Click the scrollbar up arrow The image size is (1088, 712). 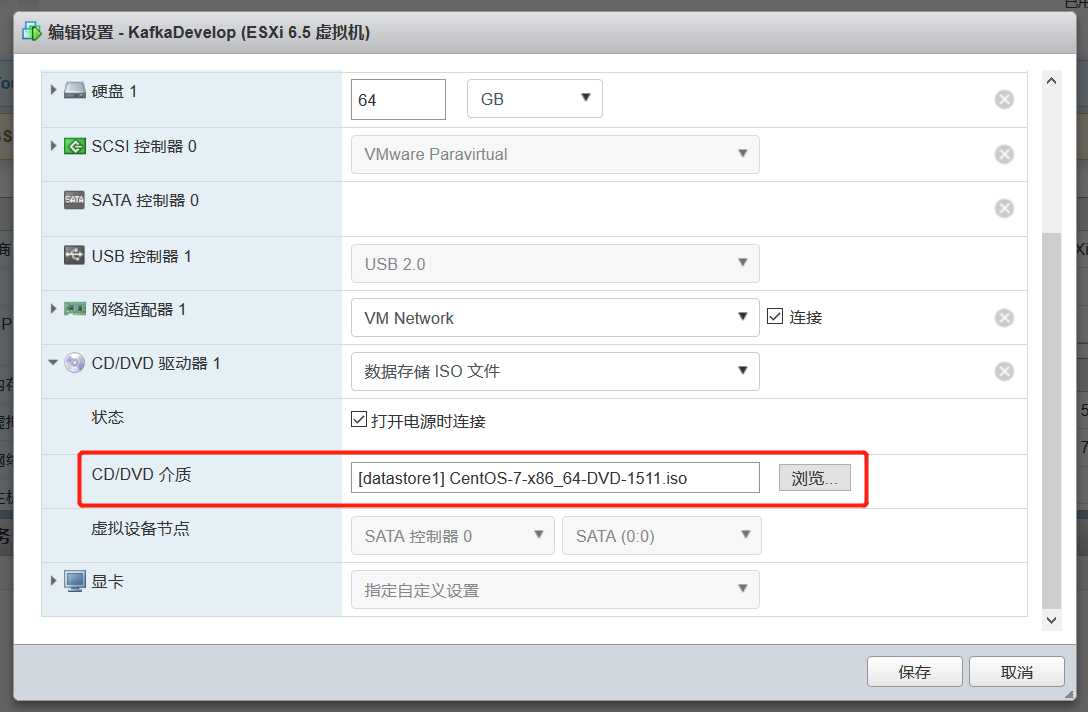coord(1051,81)
